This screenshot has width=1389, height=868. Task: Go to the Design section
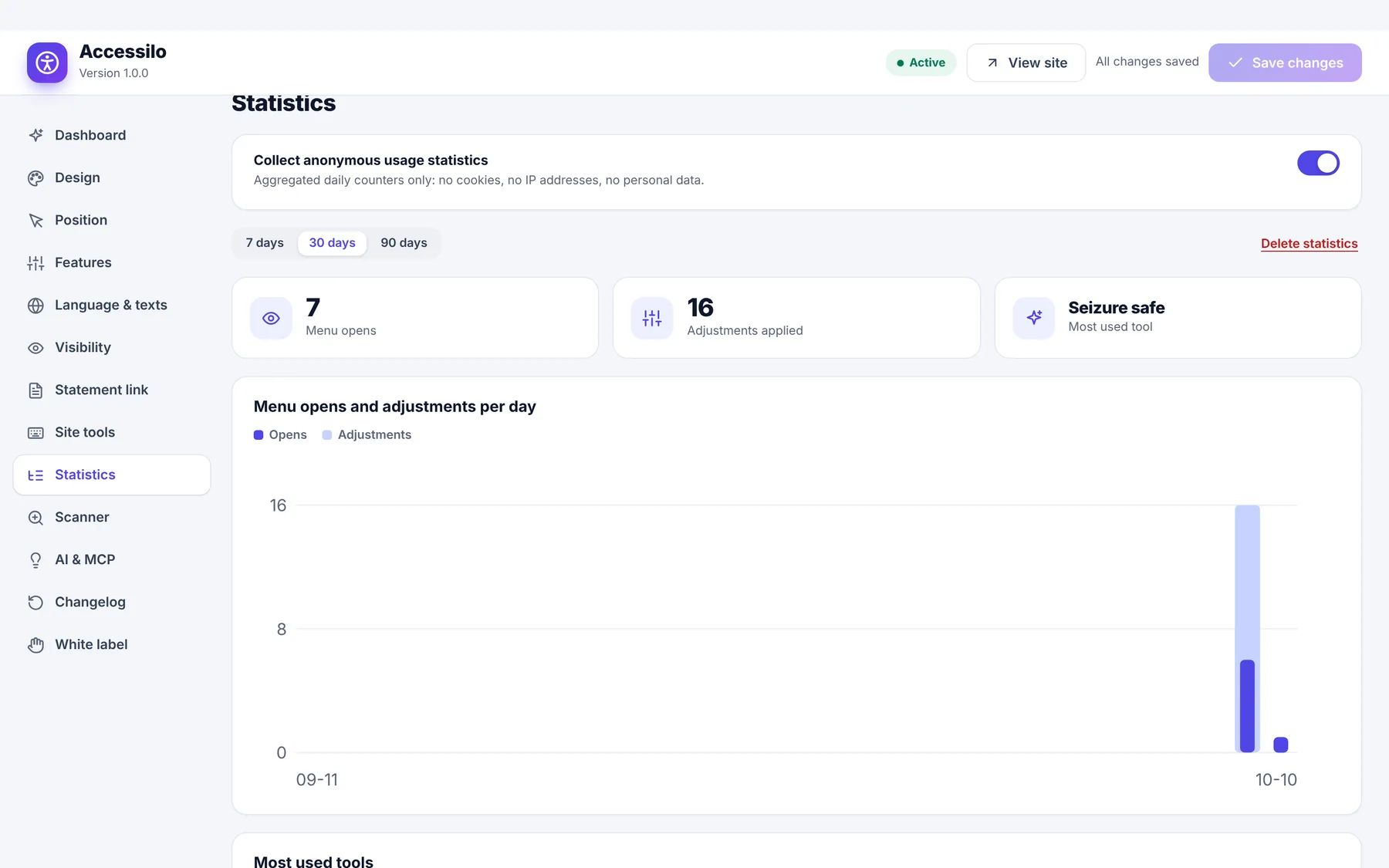coord(112,177)
